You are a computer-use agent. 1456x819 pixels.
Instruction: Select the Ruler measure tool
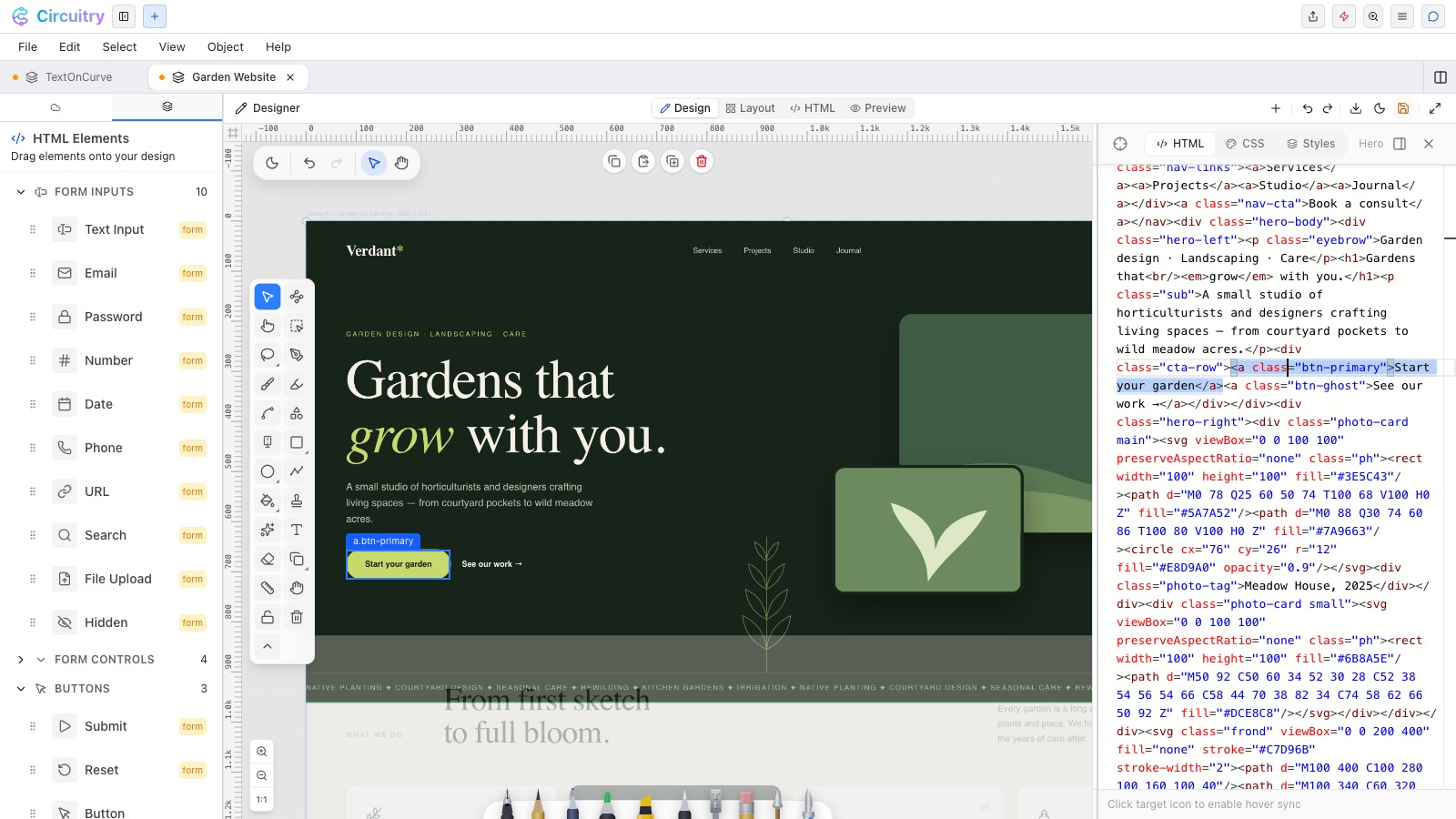(268, 588)
